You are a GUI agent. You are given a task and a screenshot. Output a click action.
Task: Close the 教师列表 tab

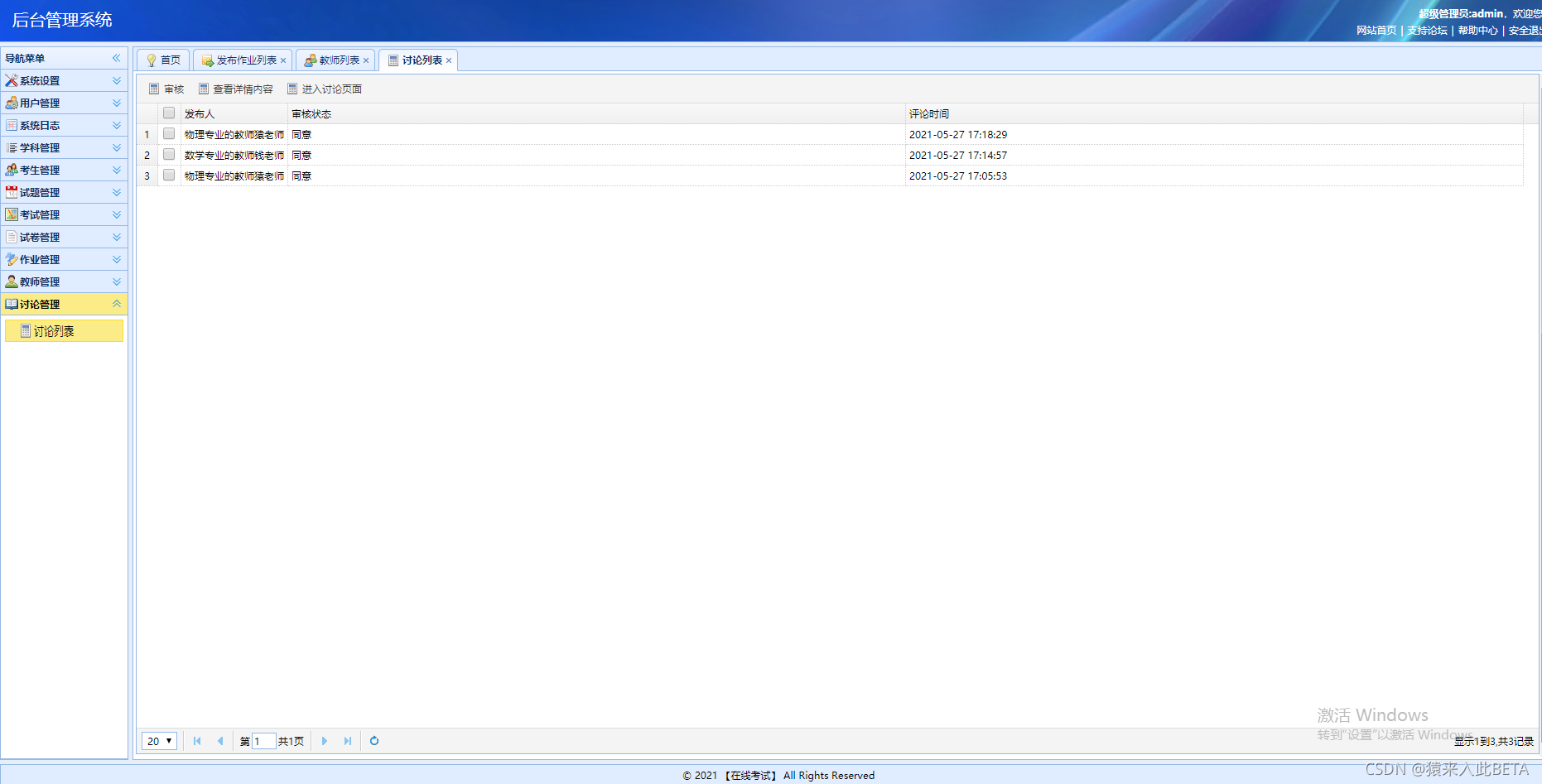(366, 60)
